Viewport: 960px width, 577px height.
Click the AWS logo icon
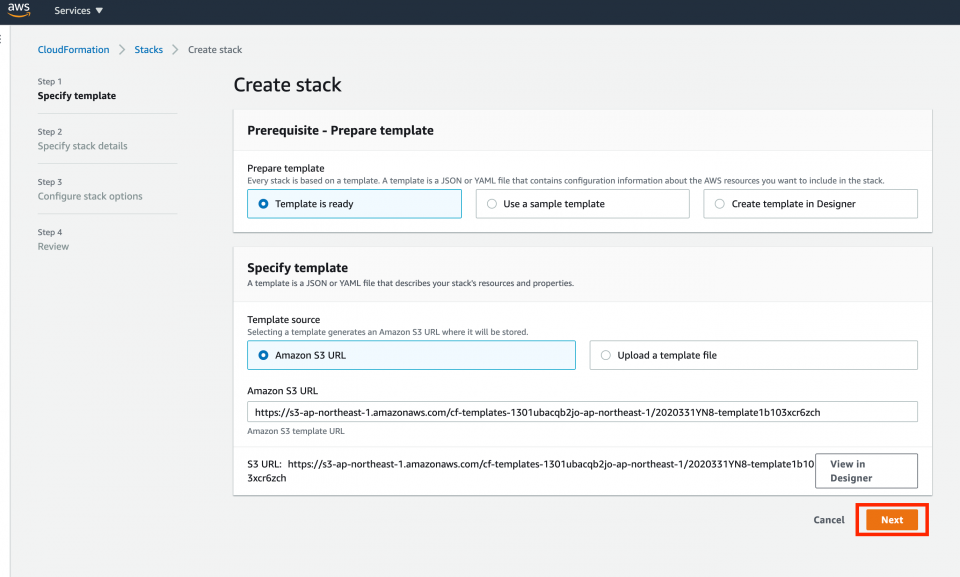[x=19, y=10]
